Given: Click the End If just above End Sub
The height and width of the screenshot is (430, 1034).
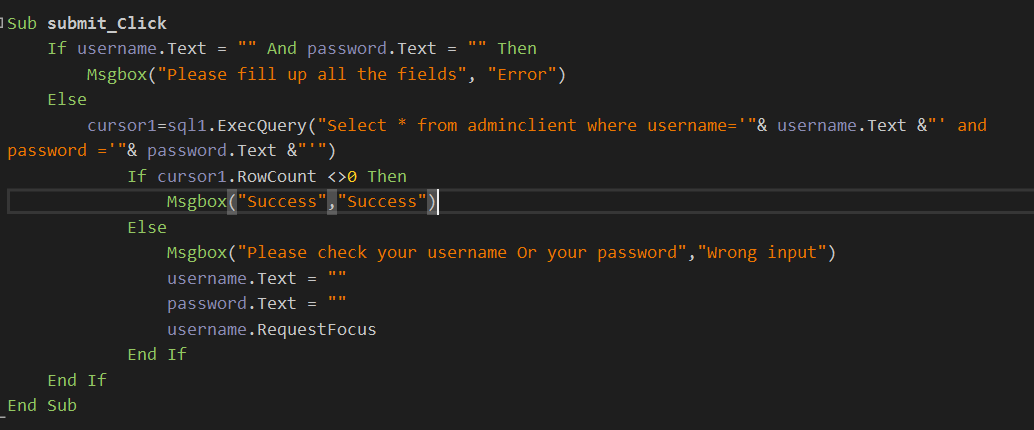Looking at the screenshot, I should (77, 380).
